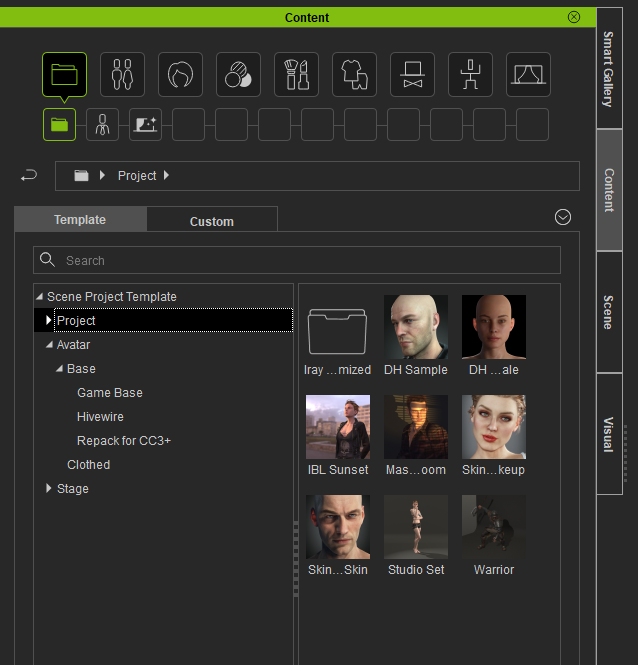
Task: Select the Project folder category icon
Action: pyautogui.click(x=64, y=75)
